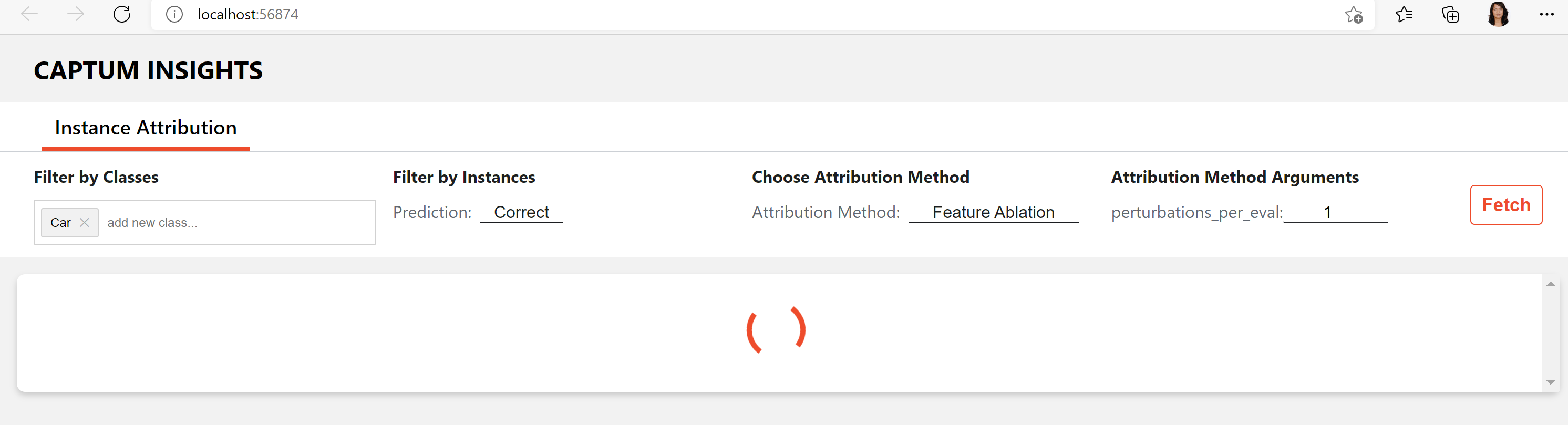The height and width of the screenshot is (425, 1568).
Task: Switch to the Instance Attribution tab
Action: (146, 127)
